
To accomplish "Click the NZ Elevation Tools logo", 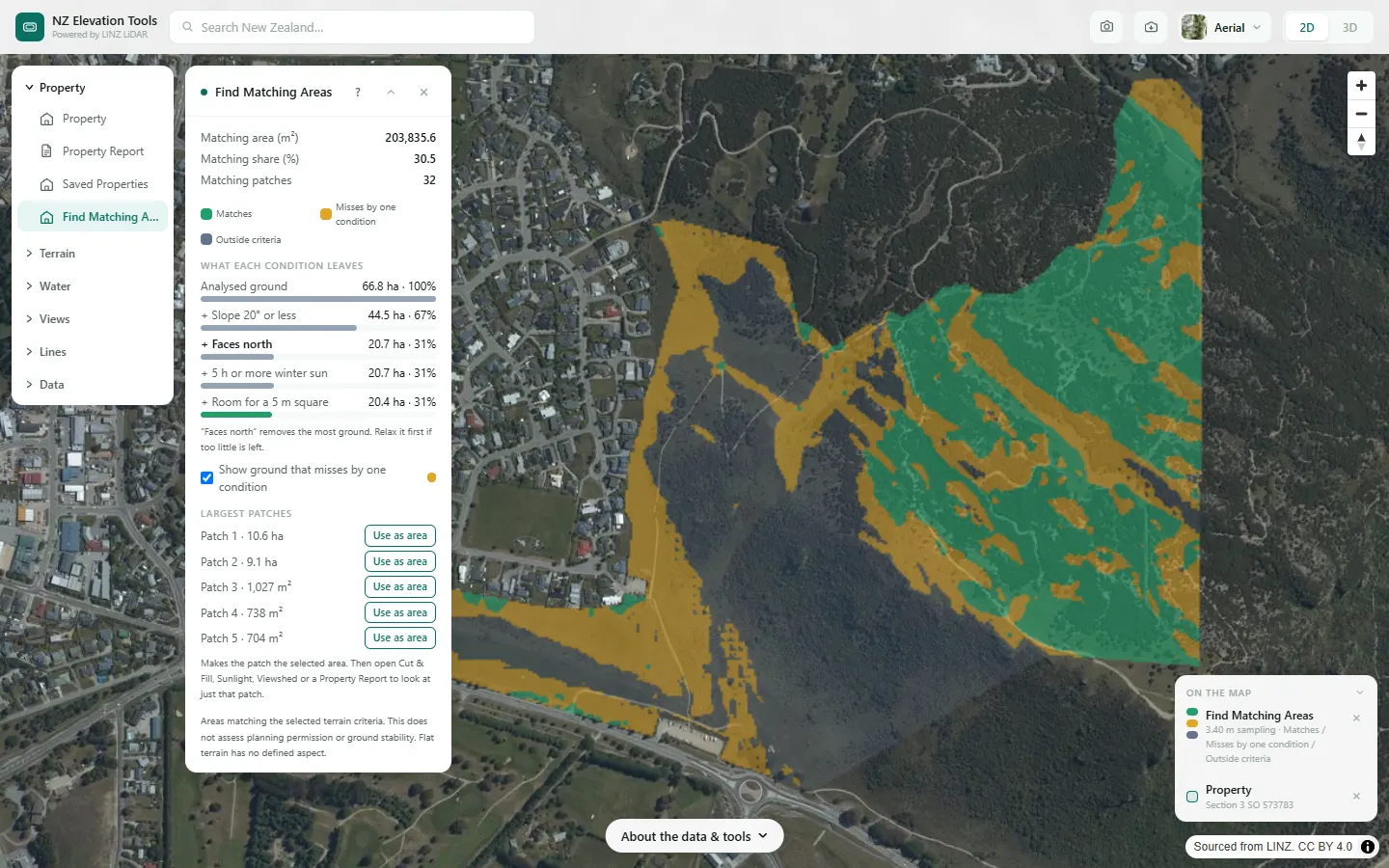I will pos(30,27).
